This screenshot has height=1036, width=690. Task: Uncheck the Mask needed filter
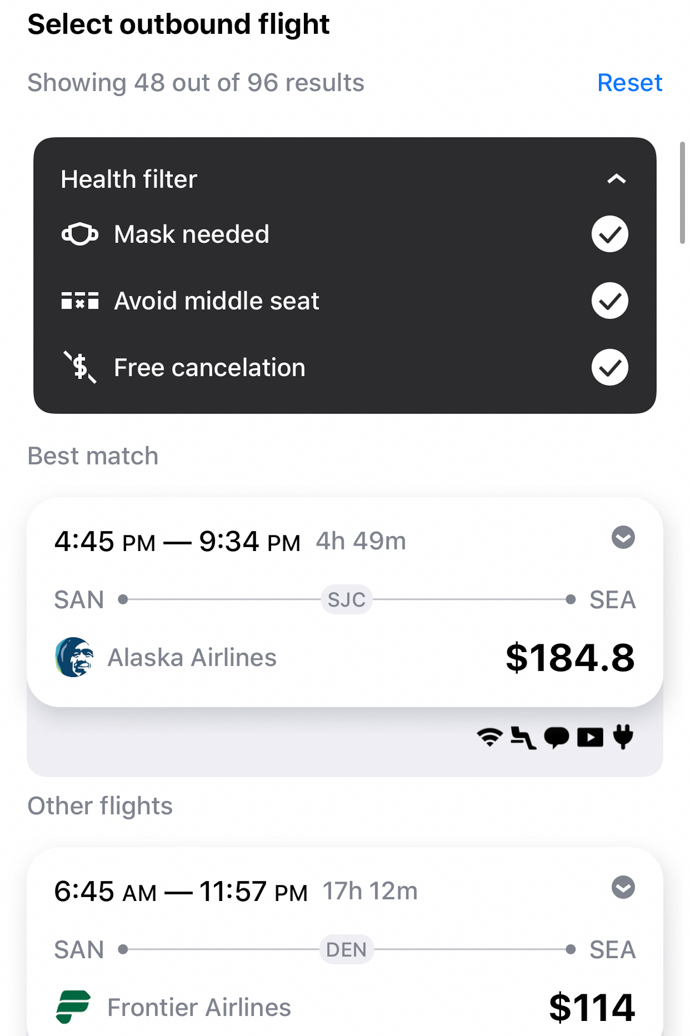coord(609,234)
